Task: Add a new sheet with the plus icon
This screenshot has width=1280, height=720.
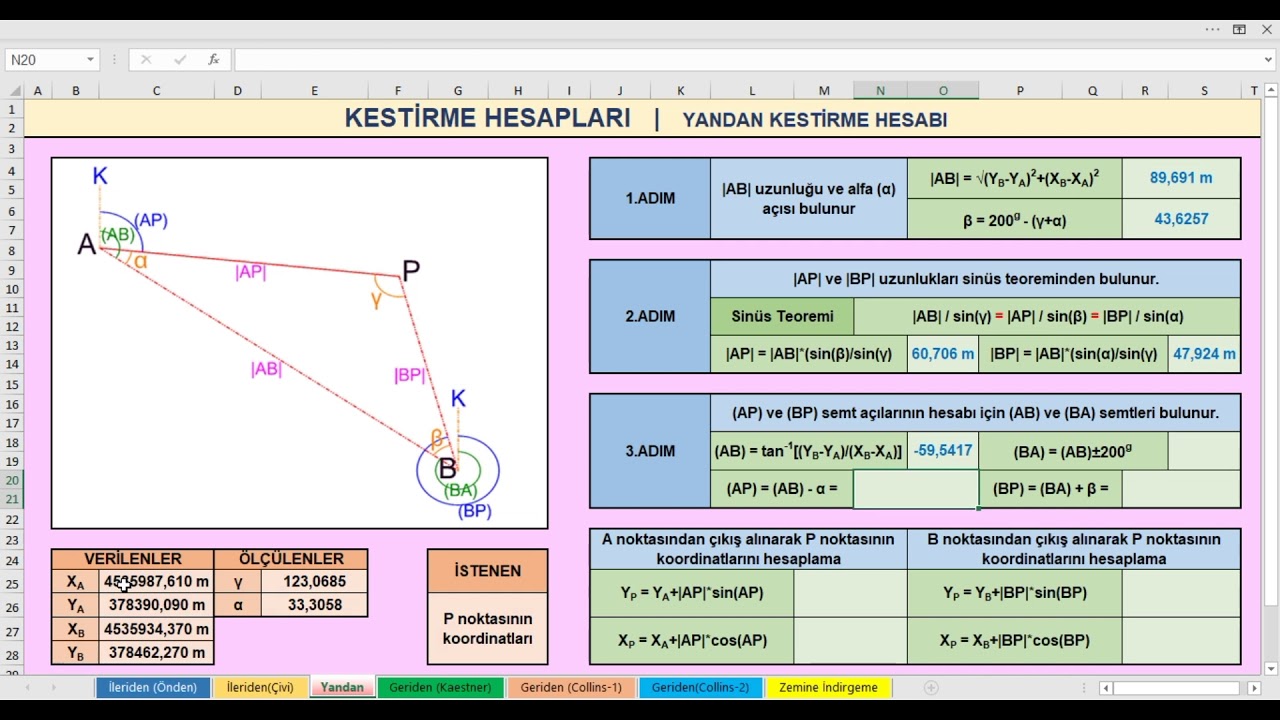Action: pos(931,688)
